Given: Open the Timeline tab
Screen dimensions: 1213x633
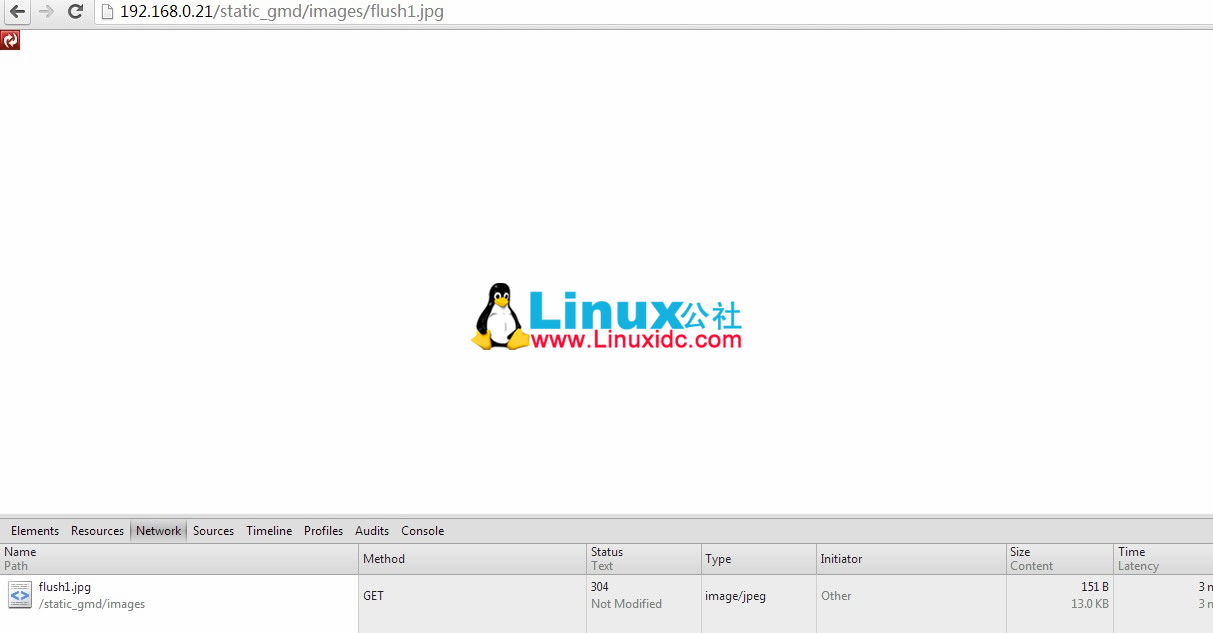Looking at the screenshot, I should (x=269, y=531).
